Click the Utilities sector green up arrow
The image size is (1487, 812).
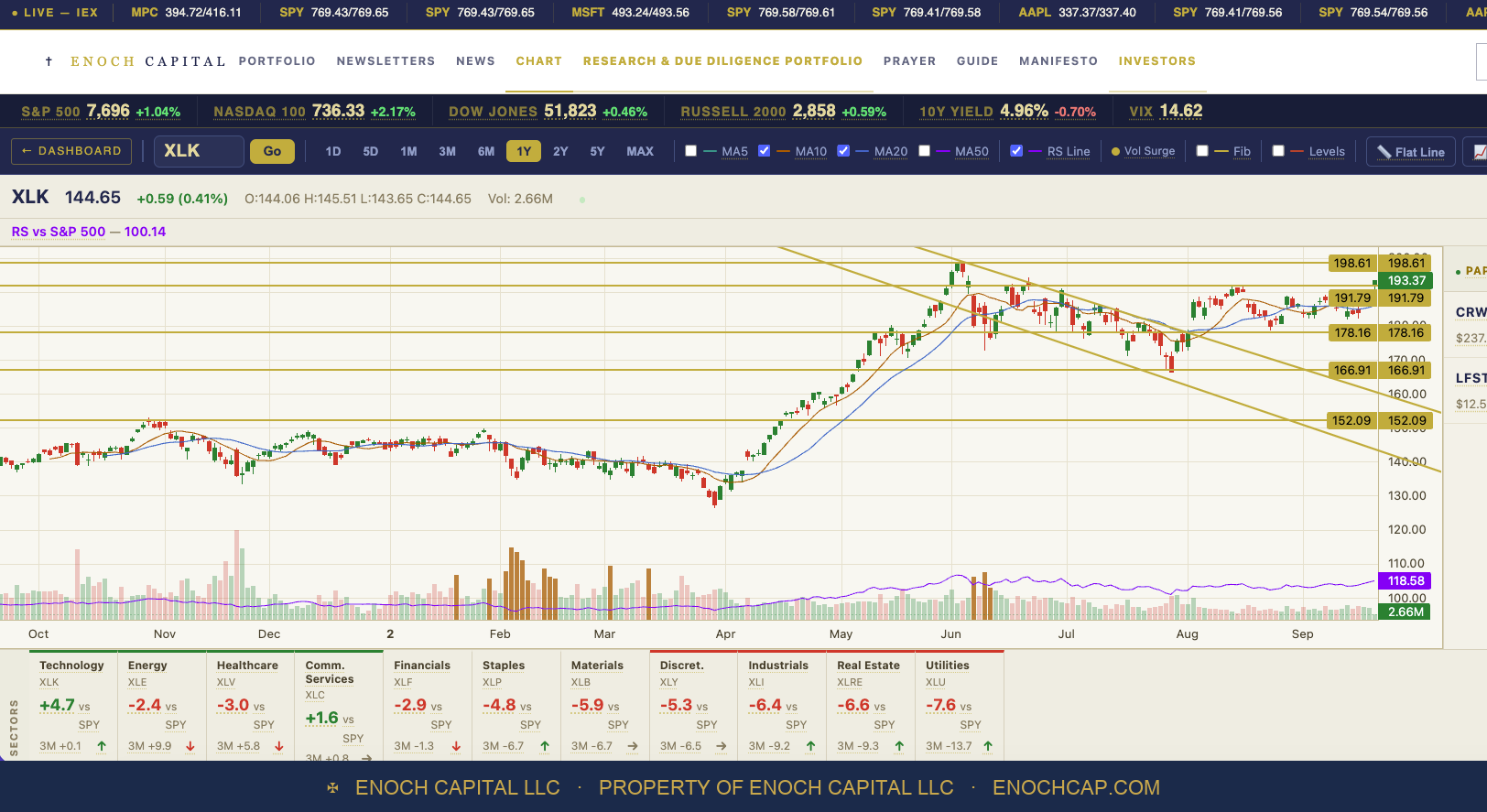[988, 746]
